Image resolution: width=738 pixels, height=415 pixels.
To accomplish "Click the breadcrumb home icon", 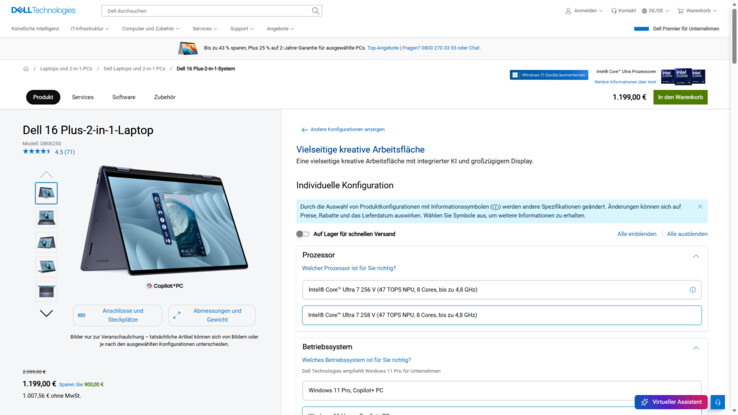I will tap(26, 69).
